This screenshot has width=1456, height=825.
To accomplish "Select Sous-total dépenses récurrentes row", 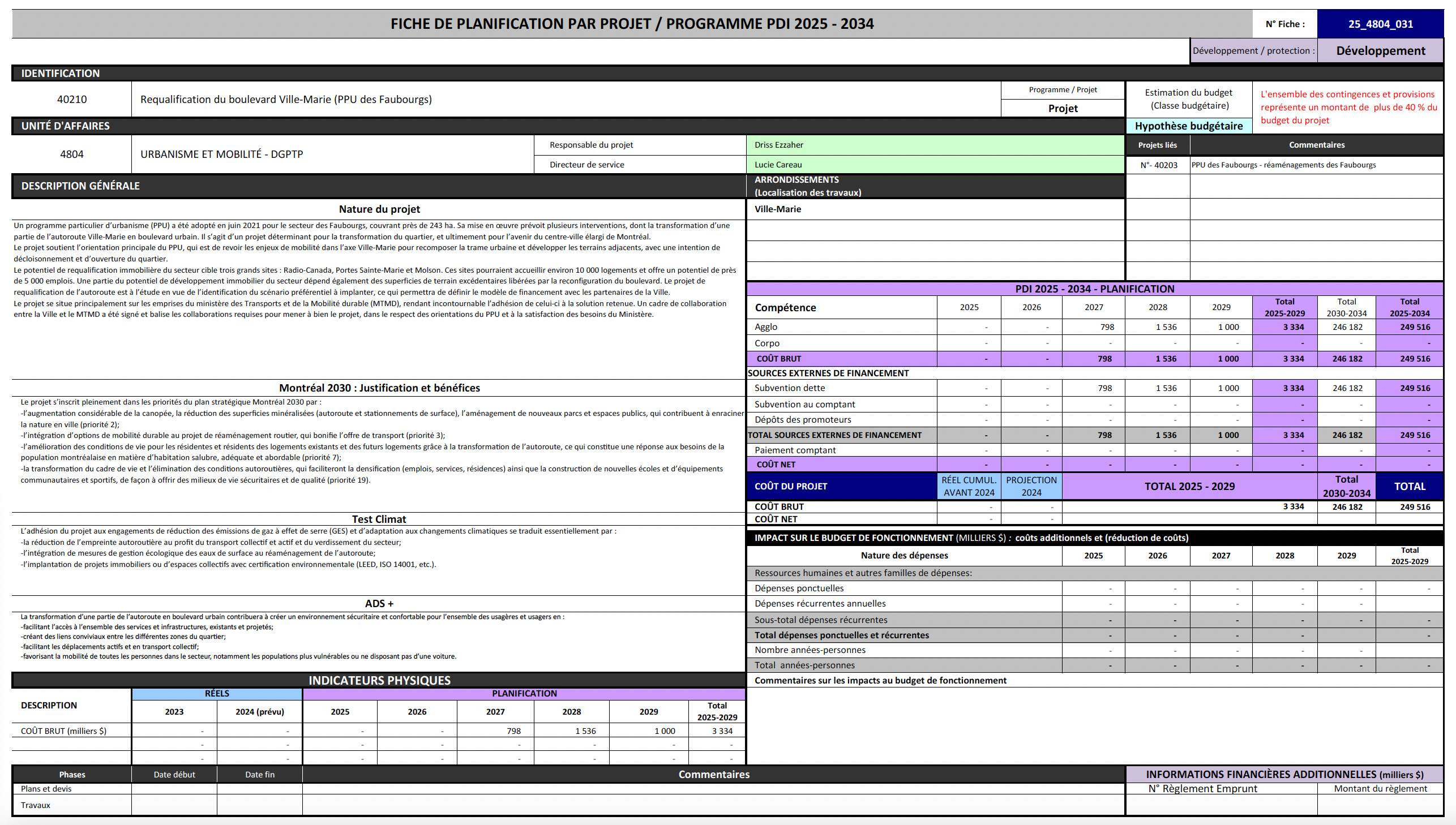I will point(1094,620).
